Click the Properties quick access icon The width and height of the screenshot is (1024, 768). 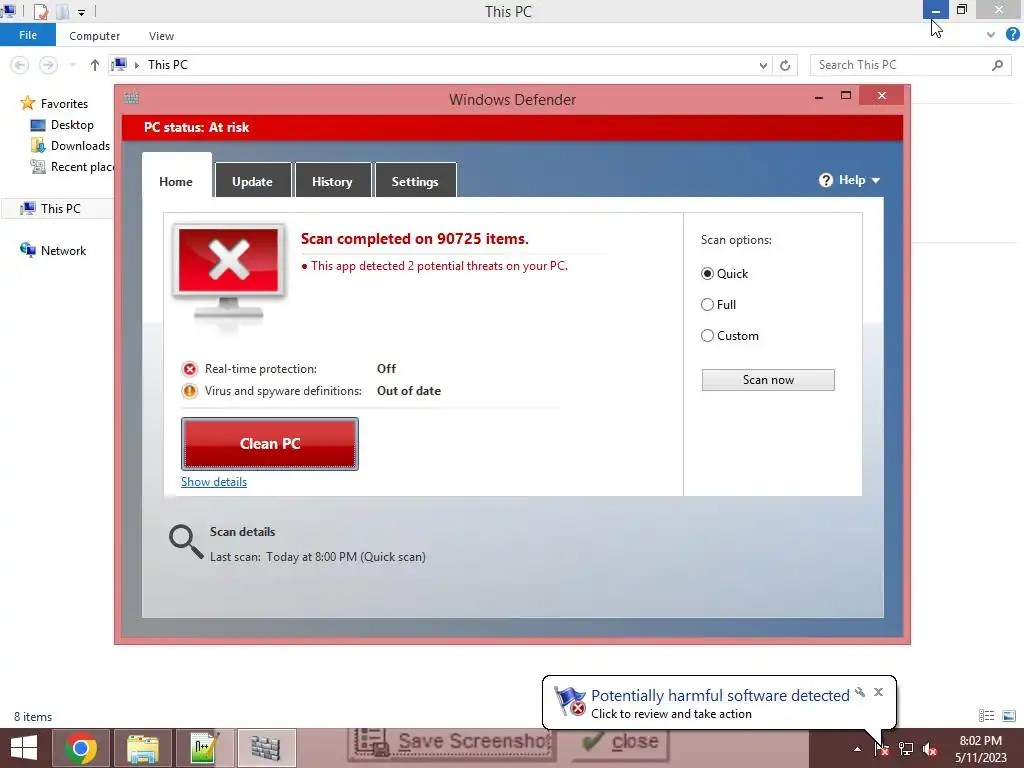pos(40,11)
